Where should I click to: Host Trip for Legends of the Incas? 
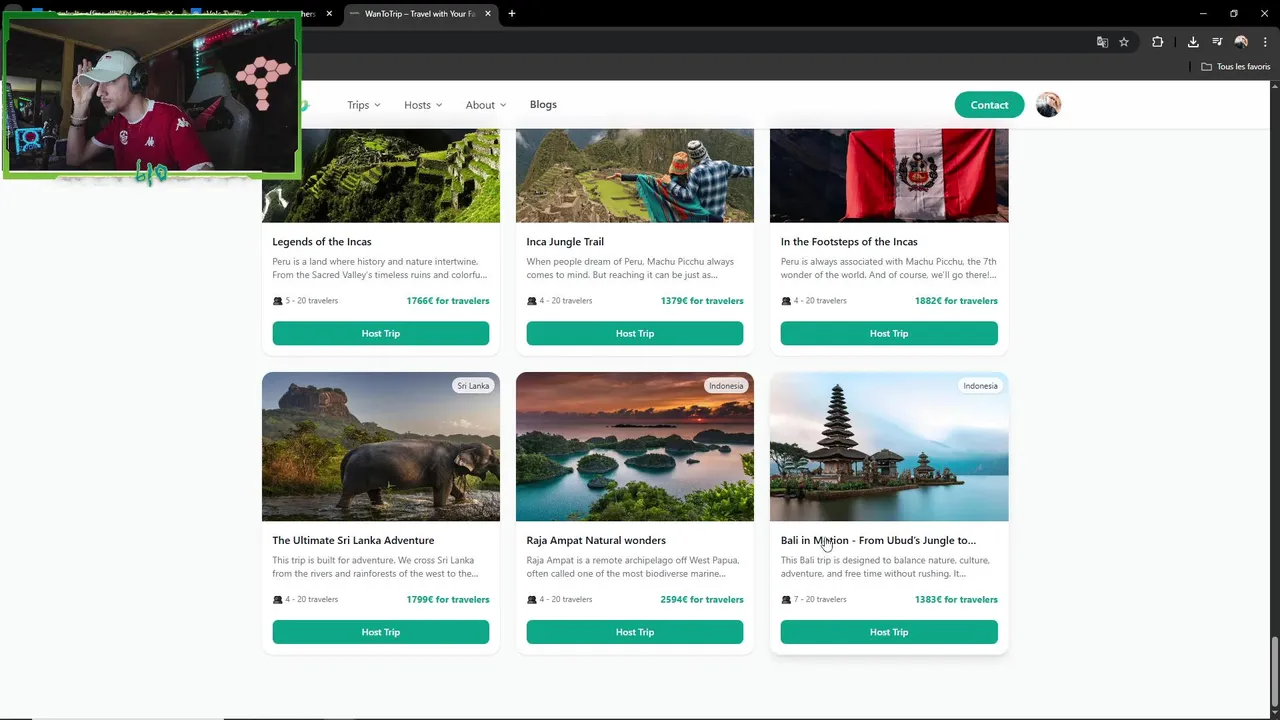click(x=381, y=333)
